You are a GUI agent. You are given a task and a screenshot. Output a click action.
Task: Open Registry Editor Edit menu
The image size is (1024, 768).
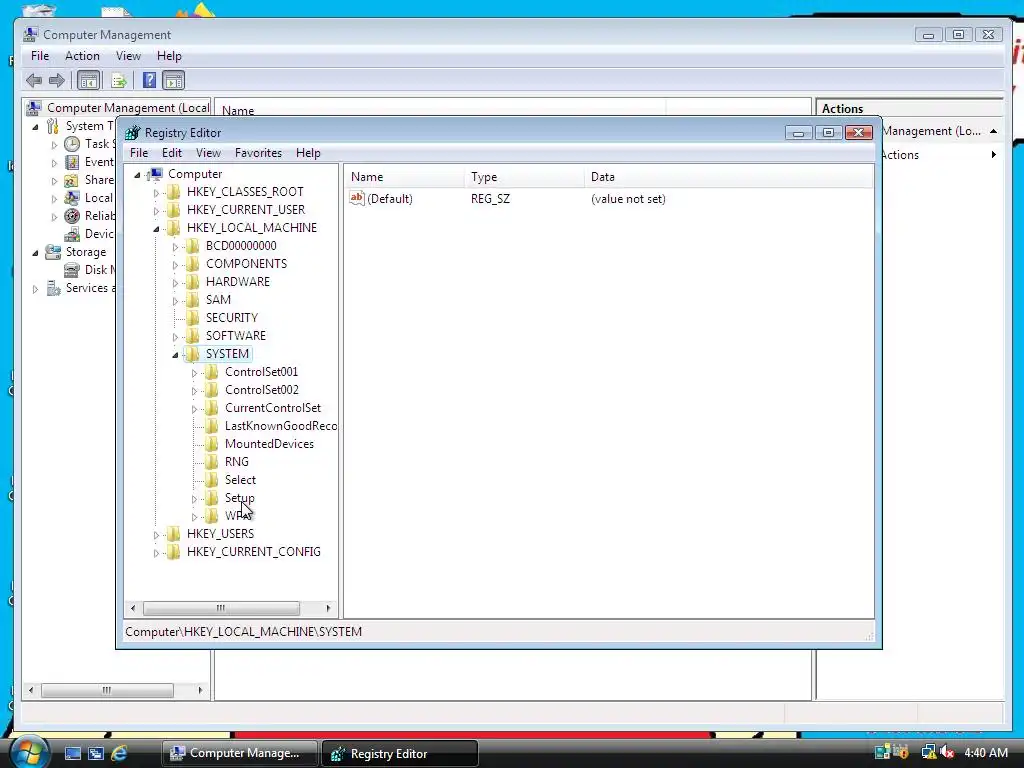[x=172, y=153]
